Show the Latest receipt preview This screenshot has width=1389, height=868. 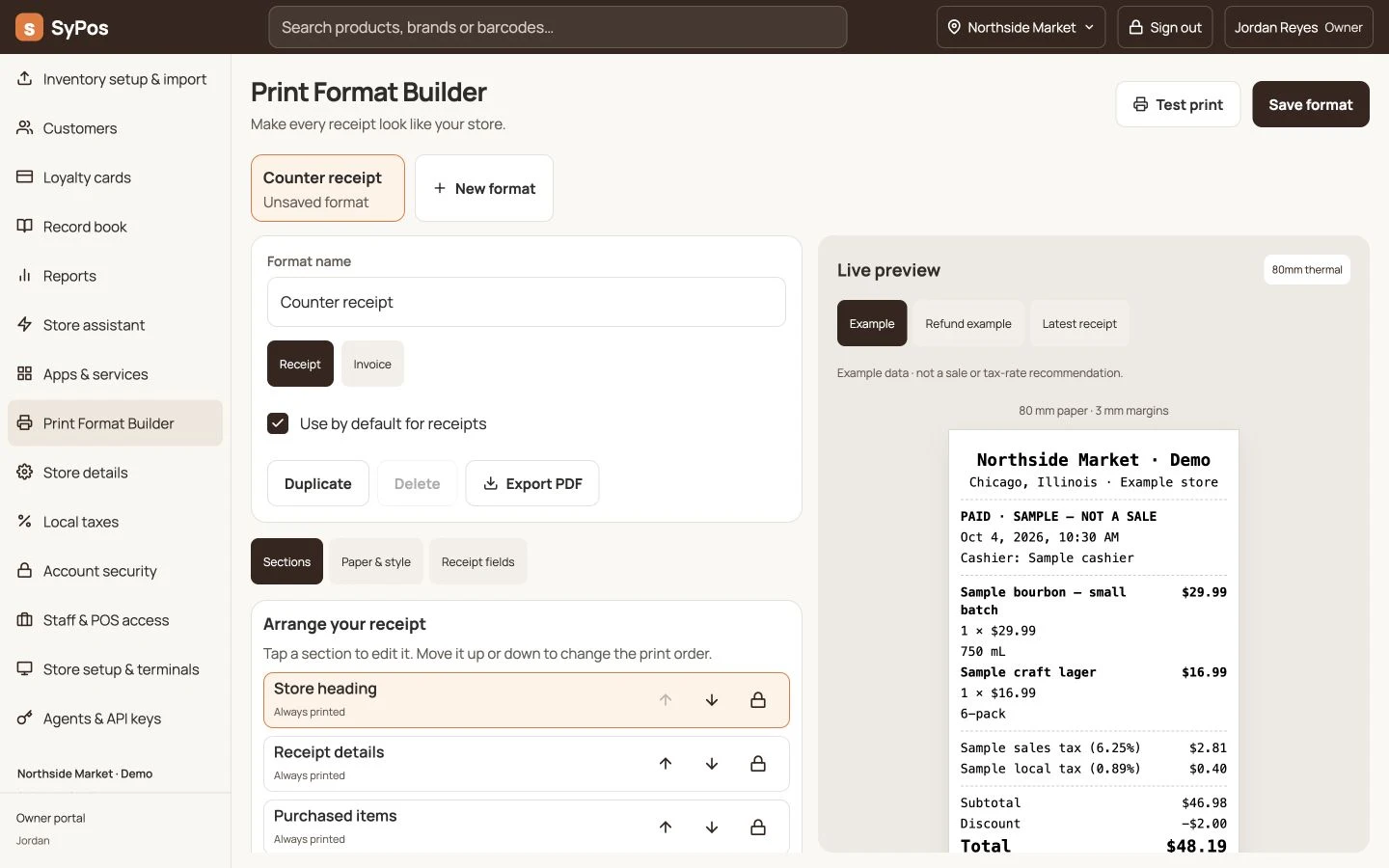point(1079,323)
